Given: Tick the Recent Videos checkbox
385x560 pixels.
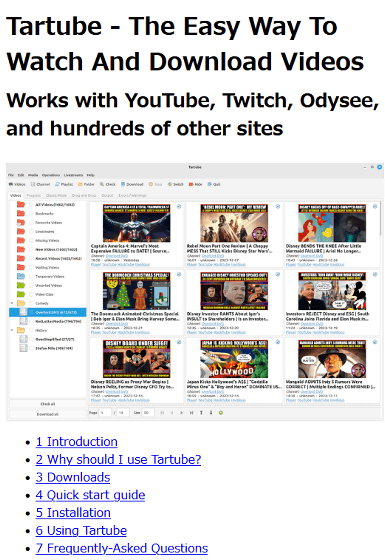Looking at the screenshot, I should click(x=31, y=259).
